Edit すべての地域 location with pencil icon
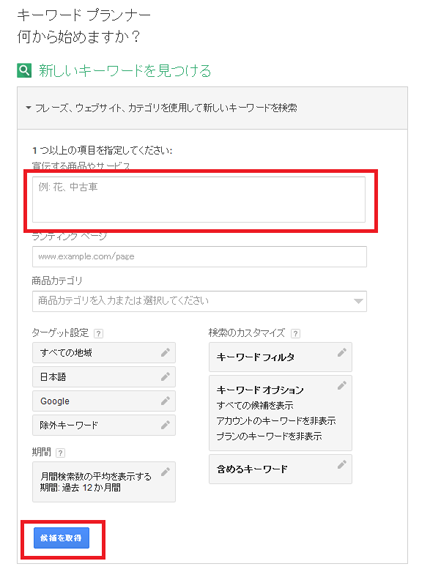This screenshot has height=572, width=430. (x=165, y=352)
